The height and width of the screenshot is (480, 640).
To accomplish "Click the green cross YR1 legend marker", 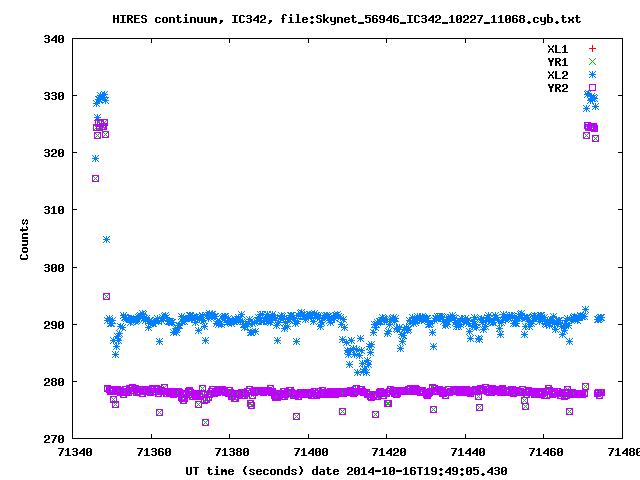I will 592,62.
